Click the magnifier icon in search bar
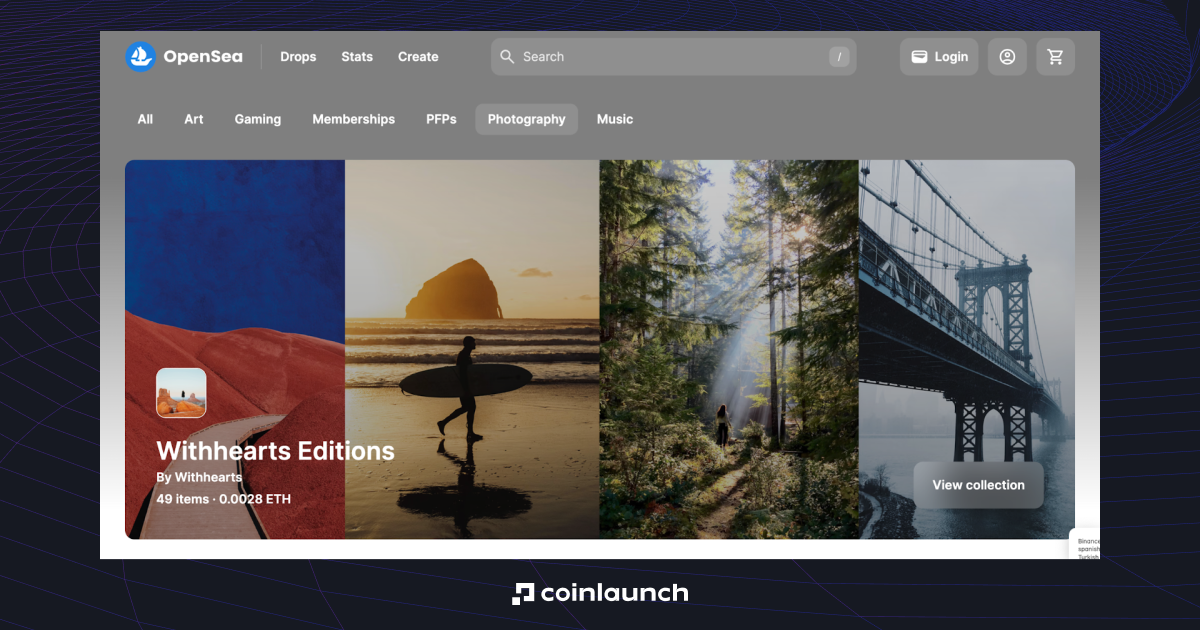Viewport: 1200px width, 630px height. point(507,57)
